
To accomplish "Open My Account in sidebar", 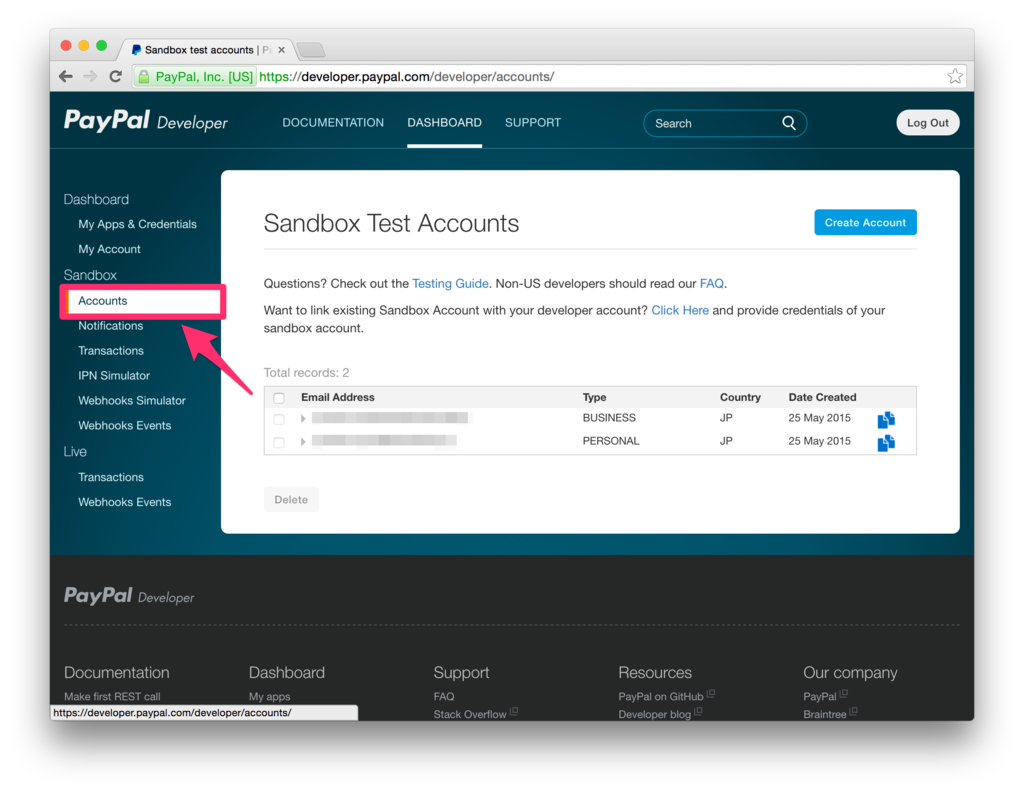I will pos(109,249).
